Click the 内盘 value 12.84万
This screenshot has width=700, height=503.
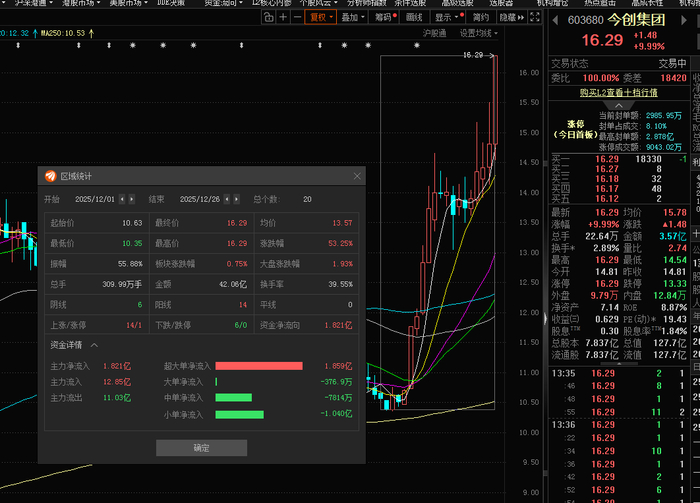[x=669, y=295]
